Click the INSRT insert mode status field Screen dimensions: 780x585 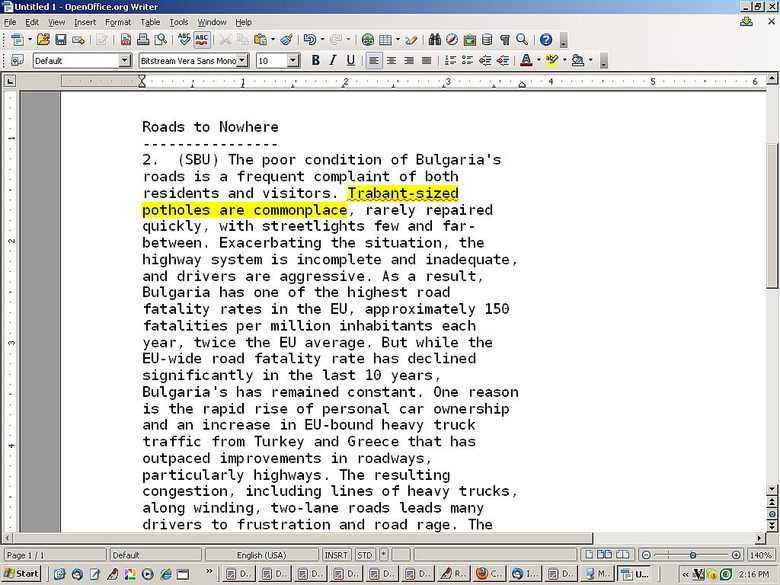click(x=336, y=555)
